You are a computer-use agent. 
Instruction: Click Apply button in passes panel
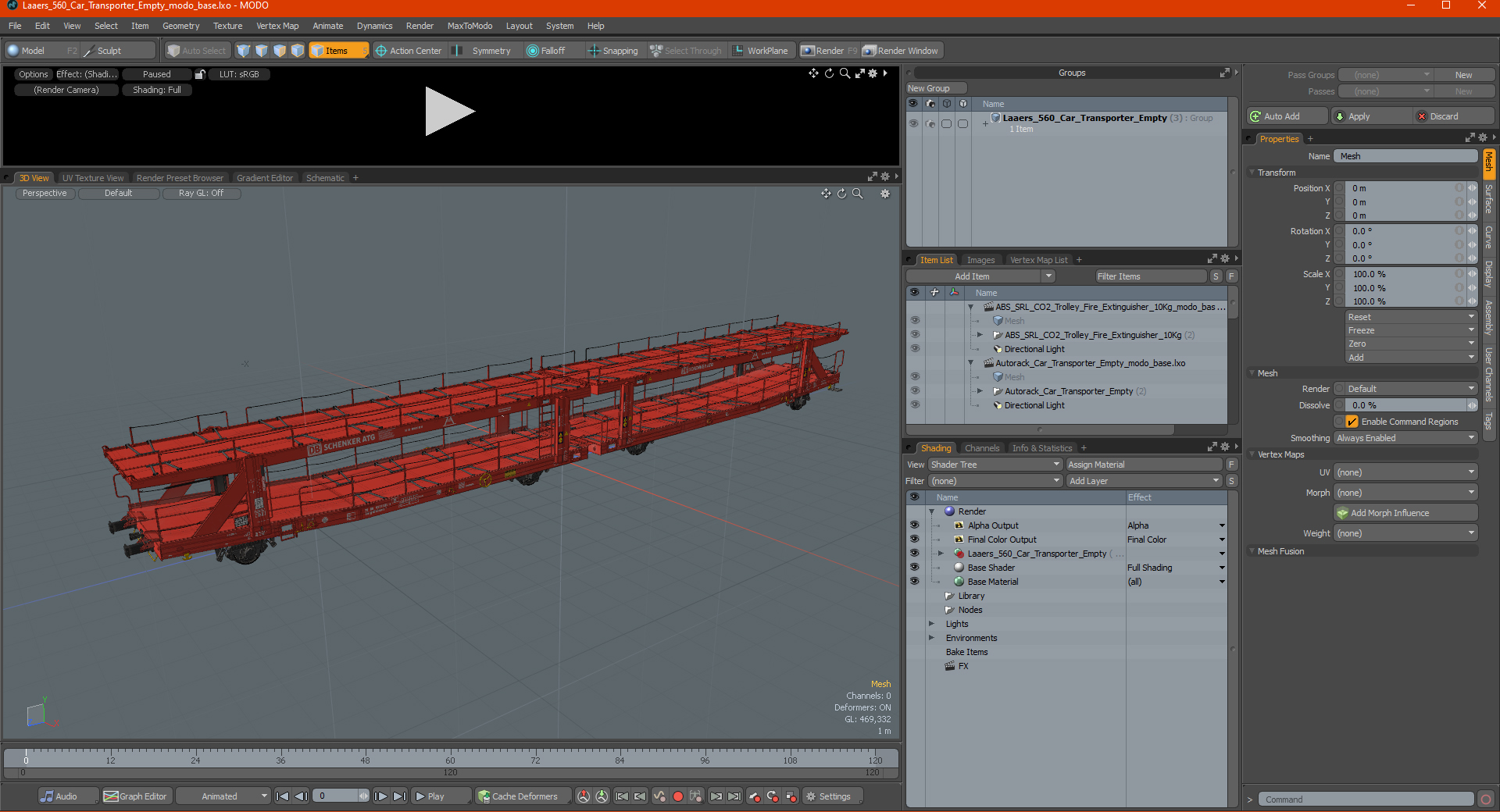pyautogui.click(x=1372, y=116)
